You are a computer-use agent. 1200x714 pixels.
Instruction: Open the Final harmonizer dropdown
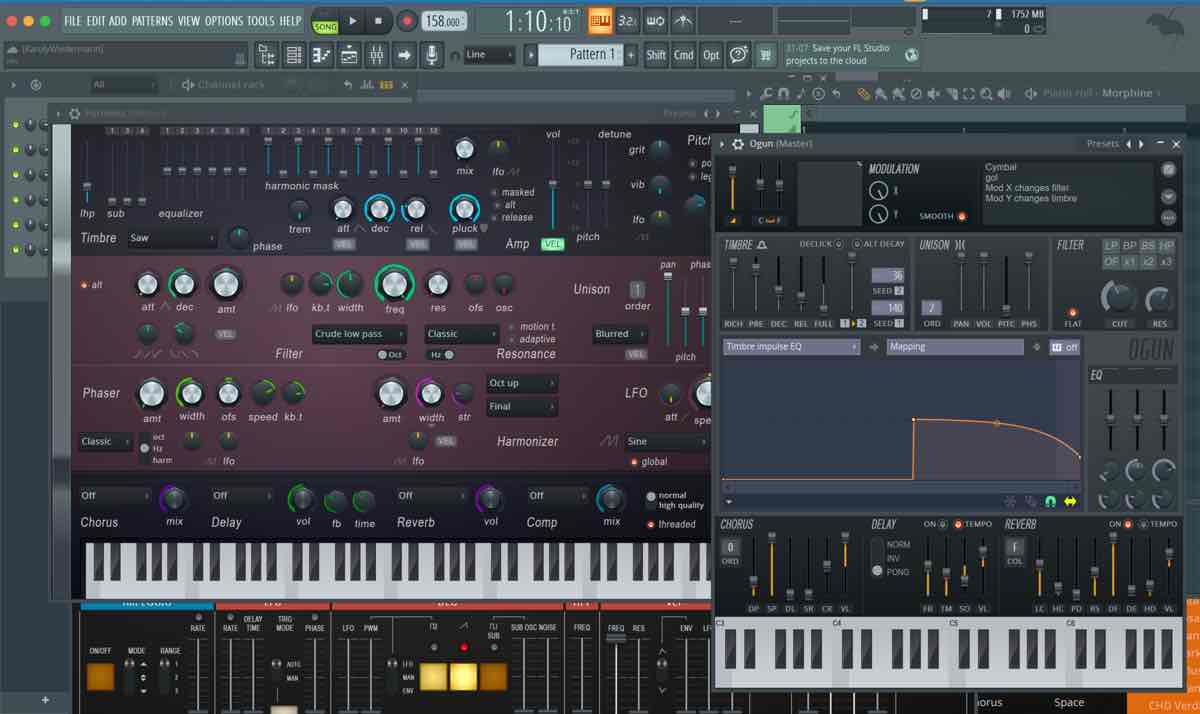[x=522, y=407]
